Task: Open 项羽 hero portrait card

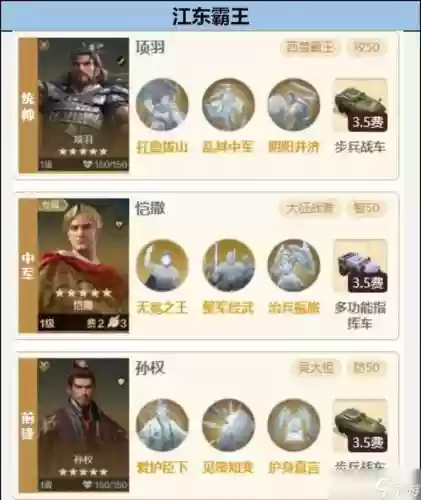Action: click(83, 105)
